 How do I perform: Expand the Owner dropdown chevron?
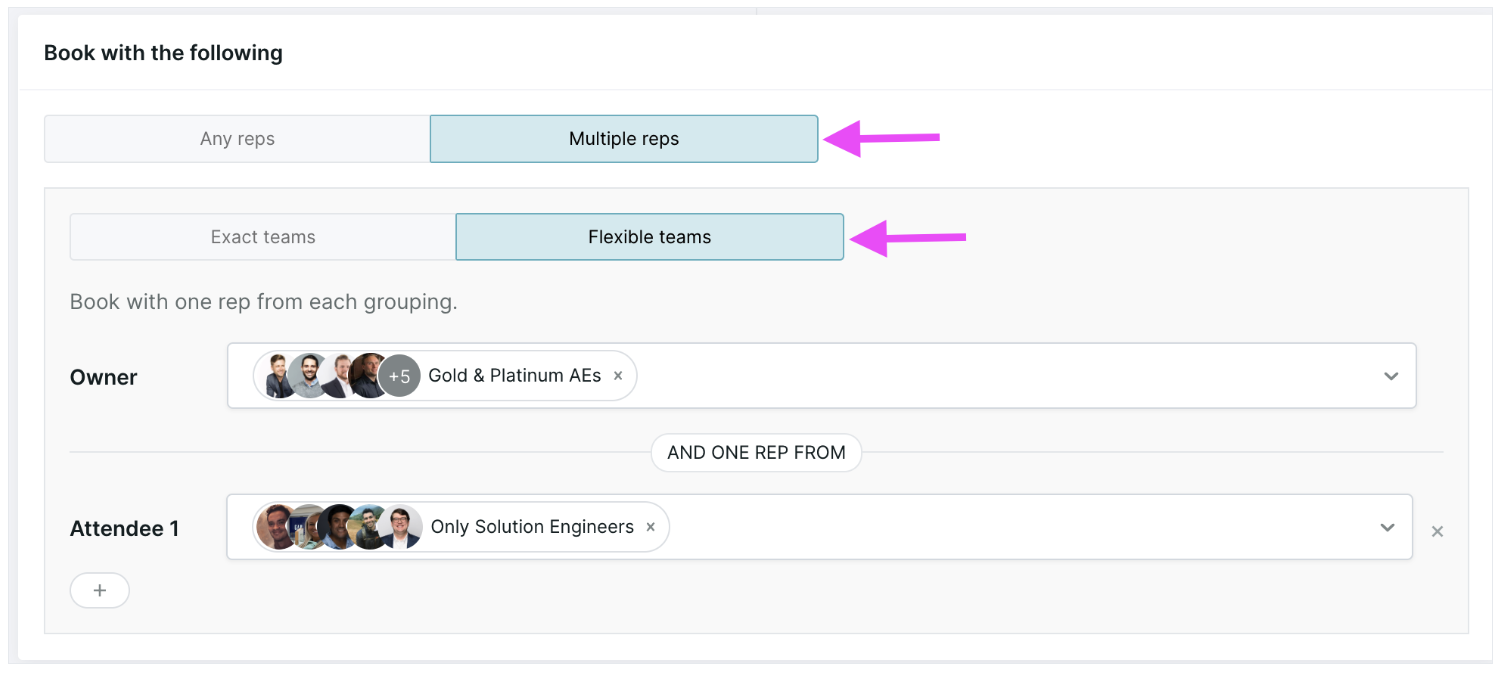[1391, 376]
